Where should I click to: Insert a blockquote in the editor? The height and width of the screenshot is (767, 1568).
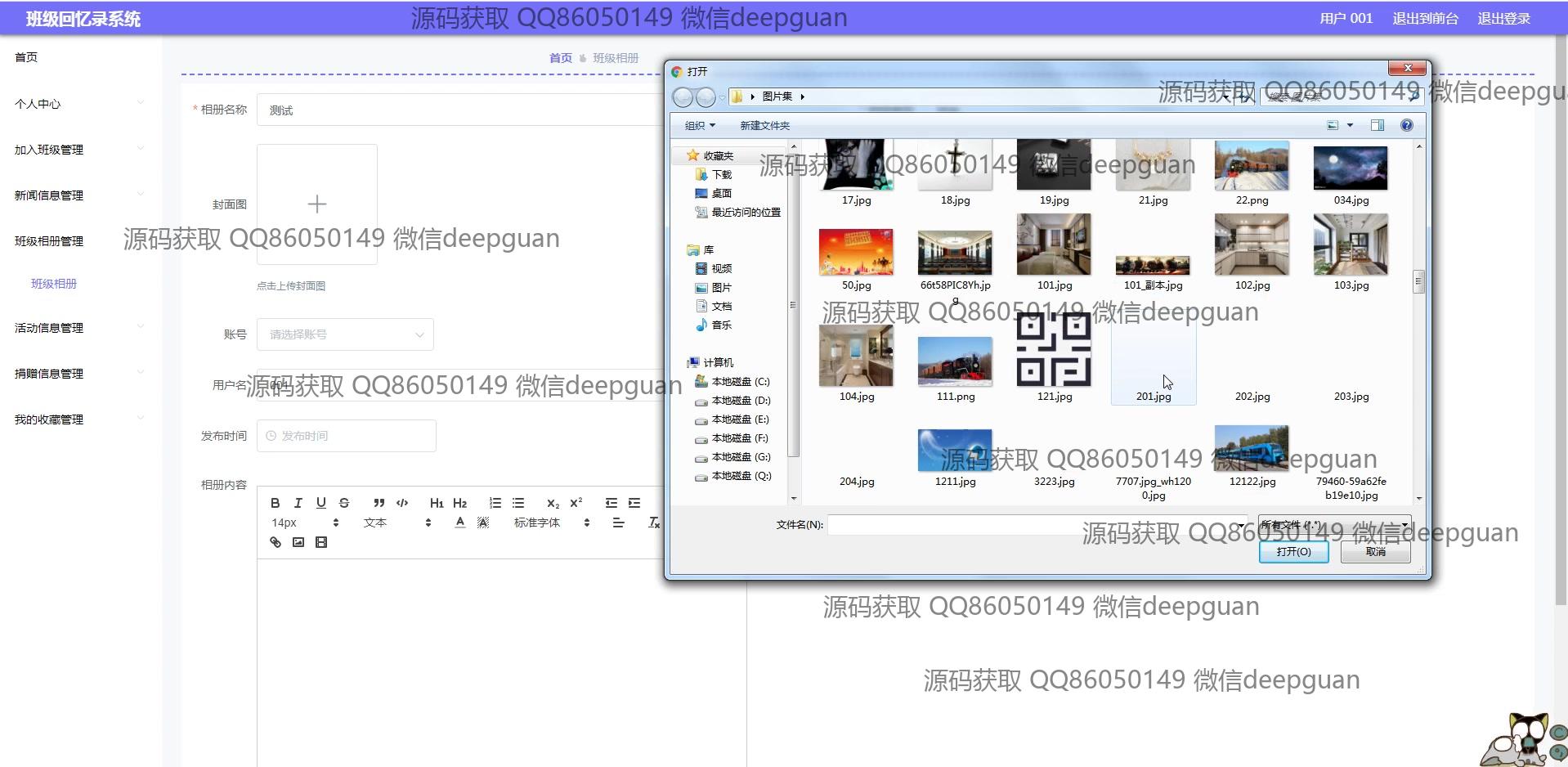(379, 503)
